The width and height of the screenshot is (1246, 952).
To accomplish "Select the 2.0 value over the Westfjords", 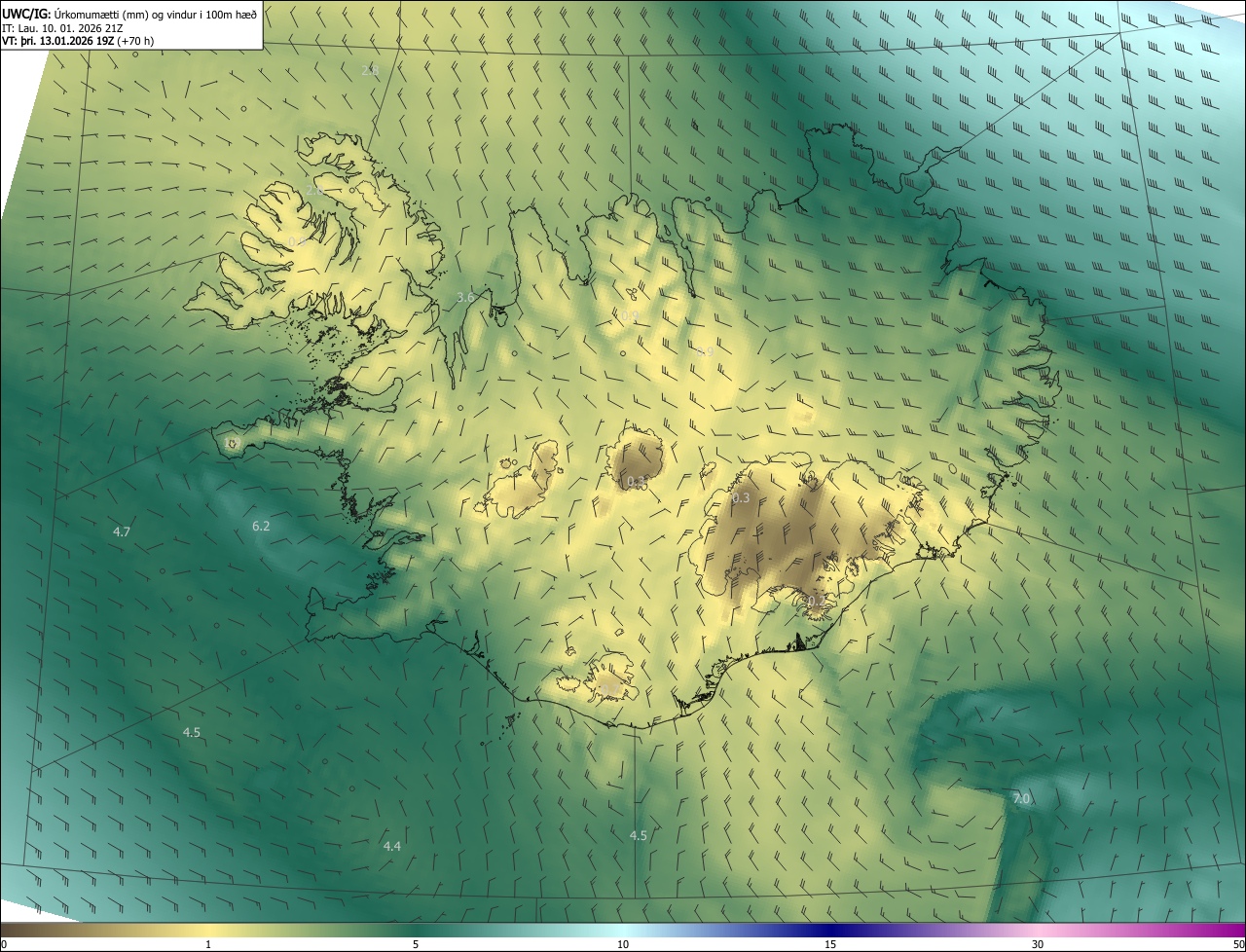I will pyautogui.click(x=314, y=190).
